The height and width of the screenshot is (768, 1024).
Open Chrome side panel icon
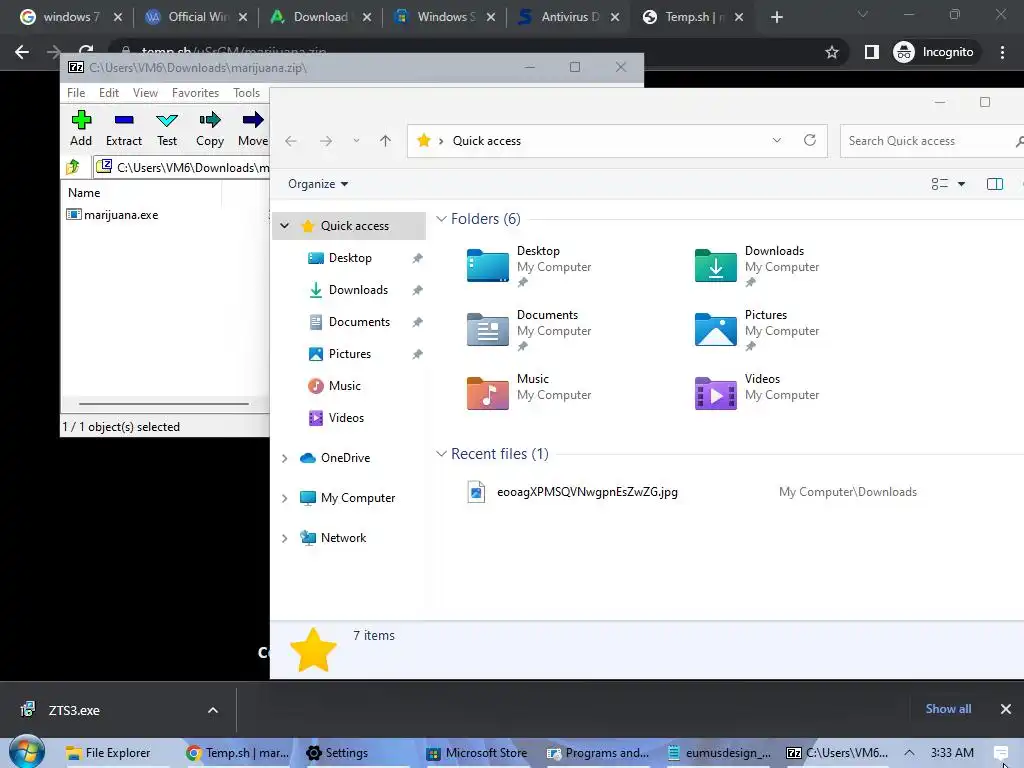click(871, 52)
